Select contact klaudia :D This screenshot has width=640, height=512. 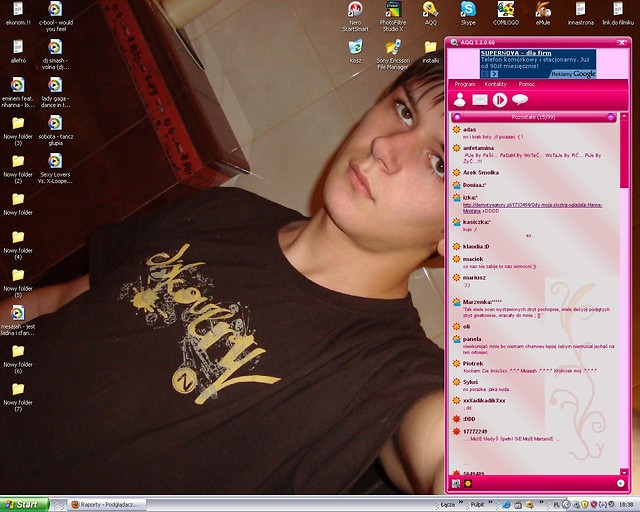[x=534, y=247]
